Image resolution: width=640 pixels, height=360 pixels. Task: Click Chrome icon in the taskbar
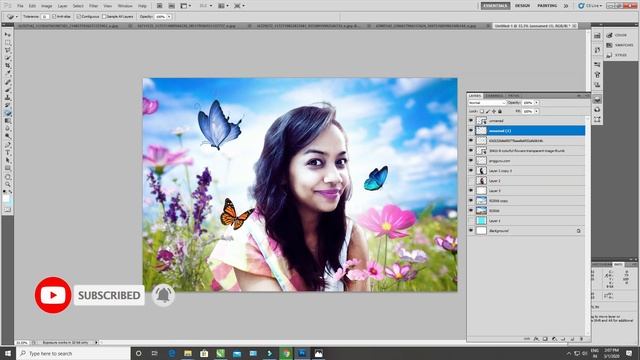pyautogui.click(x=286, y=353)
